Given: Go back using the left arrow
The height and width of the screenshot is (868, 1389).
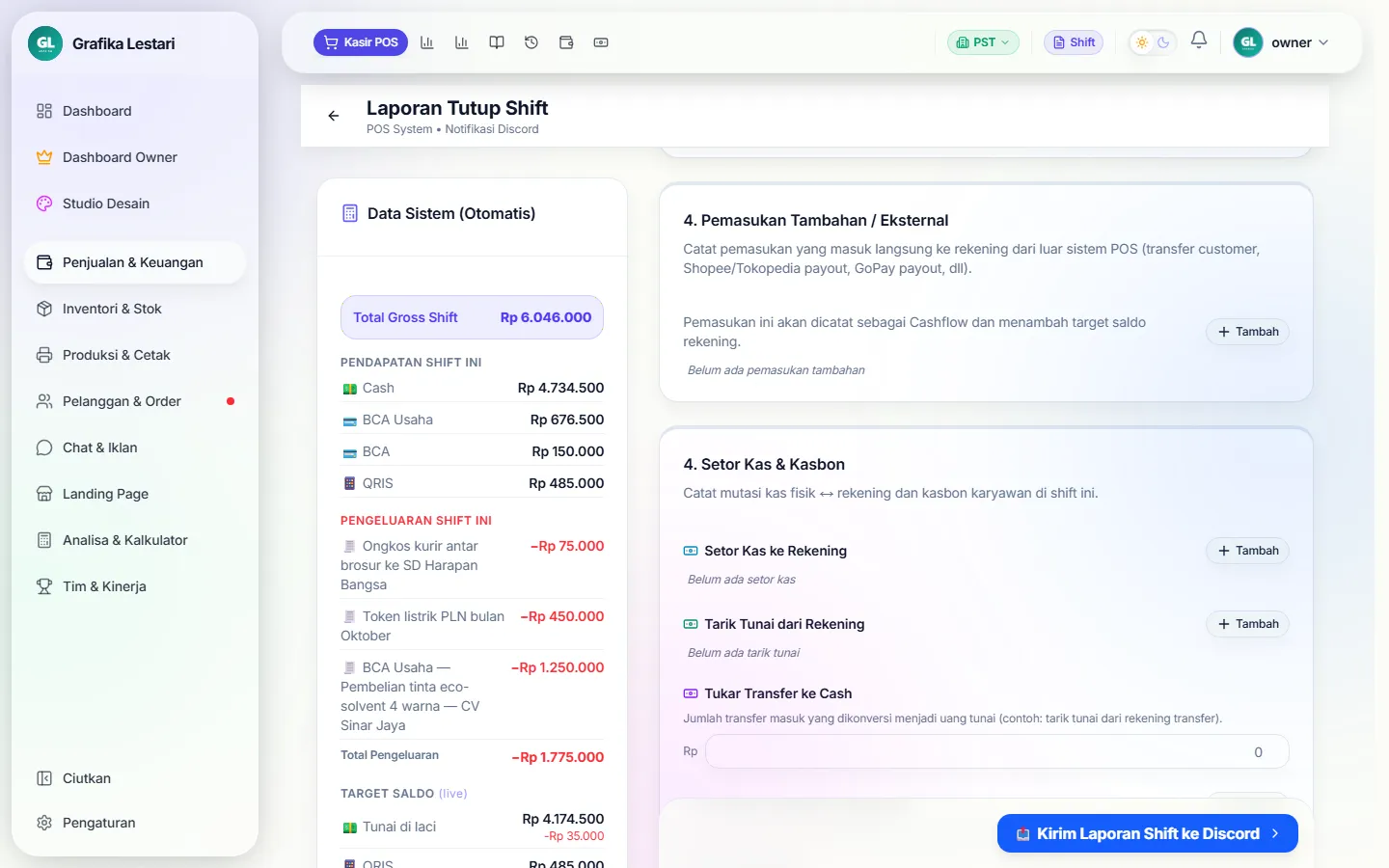Looking at the screenshot, I should coord(334,116).
